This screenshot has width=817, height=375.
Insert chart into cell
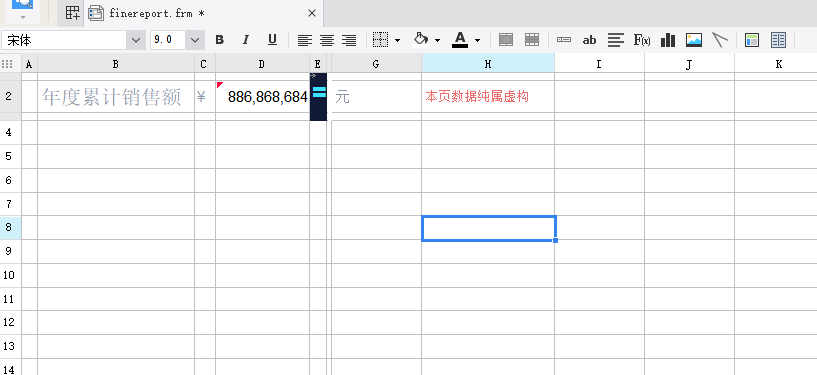pos(668,40)
